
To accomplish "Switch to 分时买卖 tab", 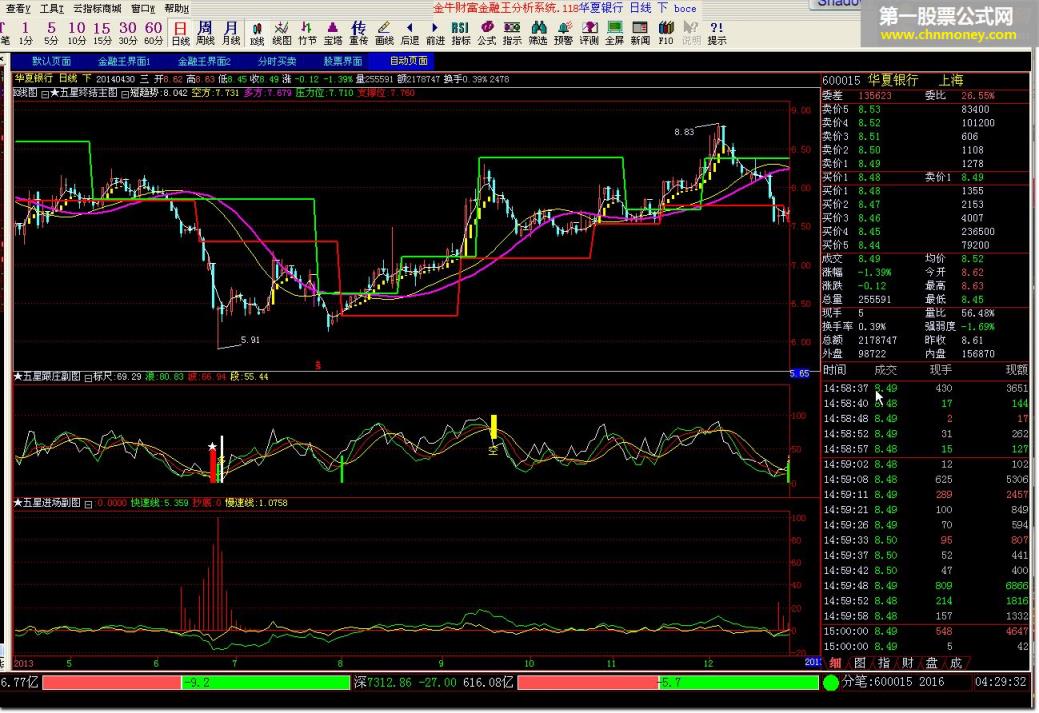I will pos(277,61).
